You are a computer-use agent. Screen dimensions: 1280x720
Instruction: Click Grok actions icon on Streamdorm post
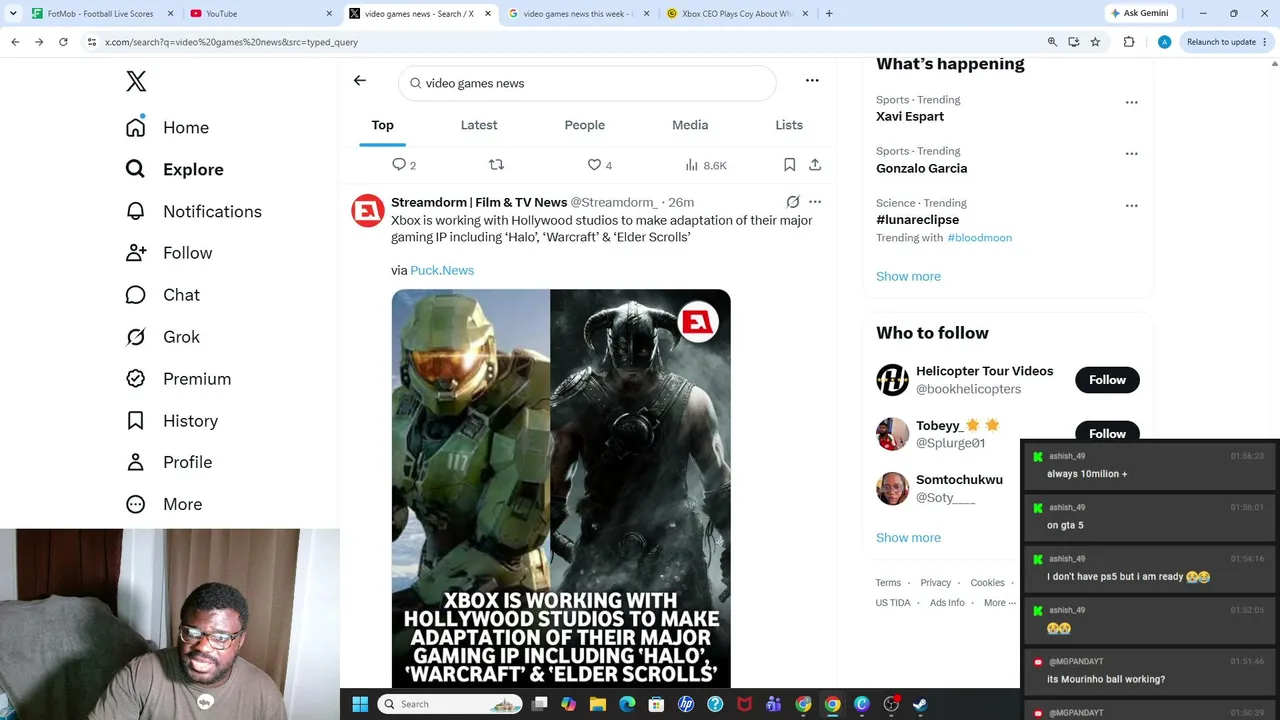(793, 202)
